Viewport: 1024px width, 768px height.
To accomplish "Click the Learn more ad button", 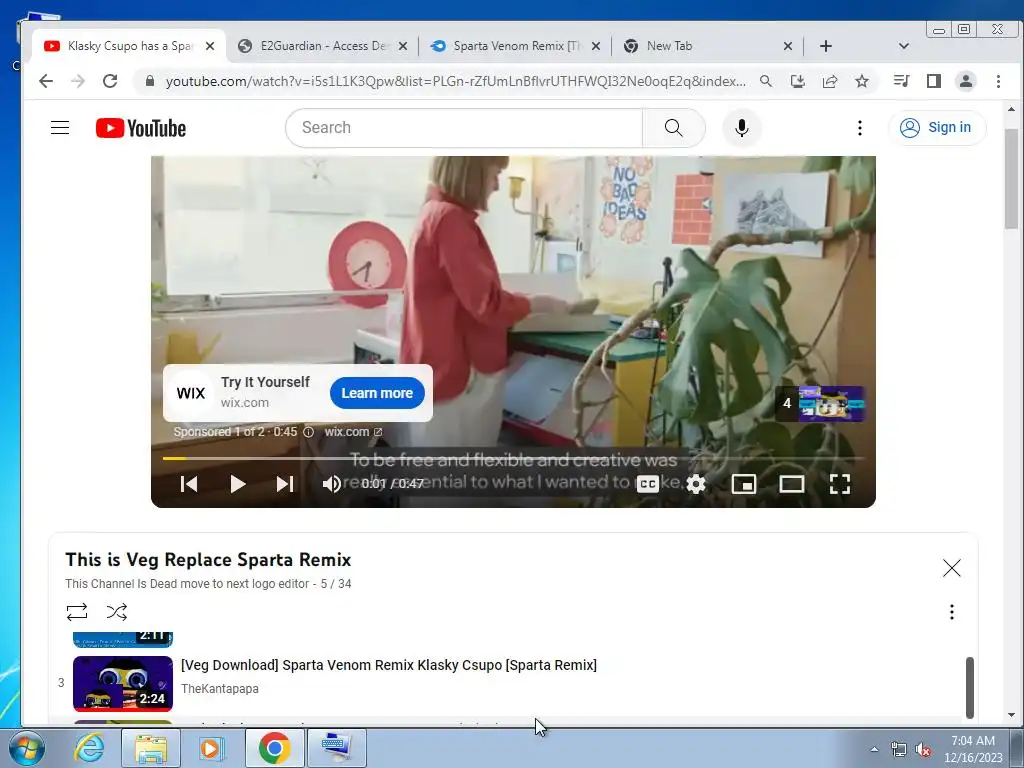I will click(377, 393).
